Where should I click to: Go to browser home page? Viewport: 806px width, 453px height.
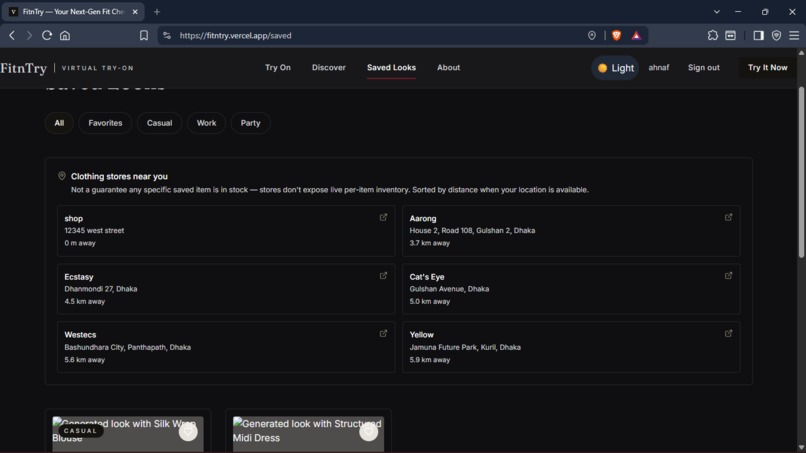[x=65, y=35]
